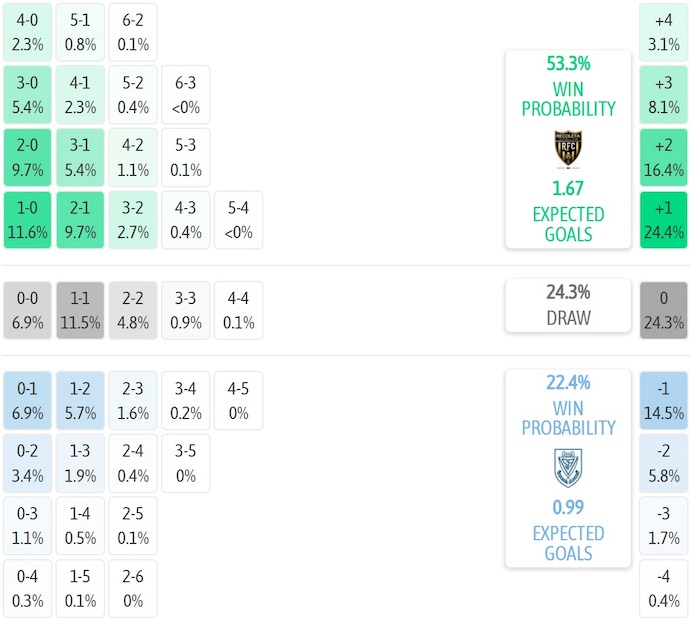Select the 4-0 scoreline tile
Image resolution: width=690 pixels, height=619 pixels.
[27, 31]
